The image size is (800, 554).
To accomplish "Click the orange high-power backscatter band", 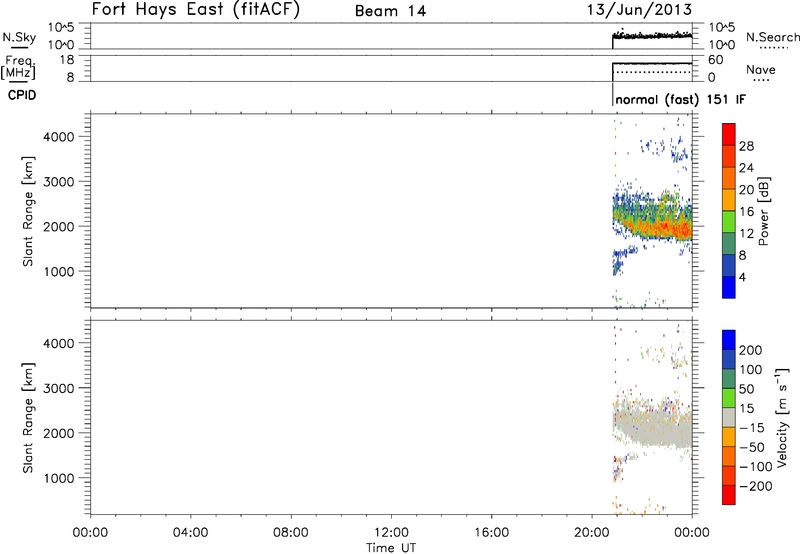I will (x=663, y=228).
